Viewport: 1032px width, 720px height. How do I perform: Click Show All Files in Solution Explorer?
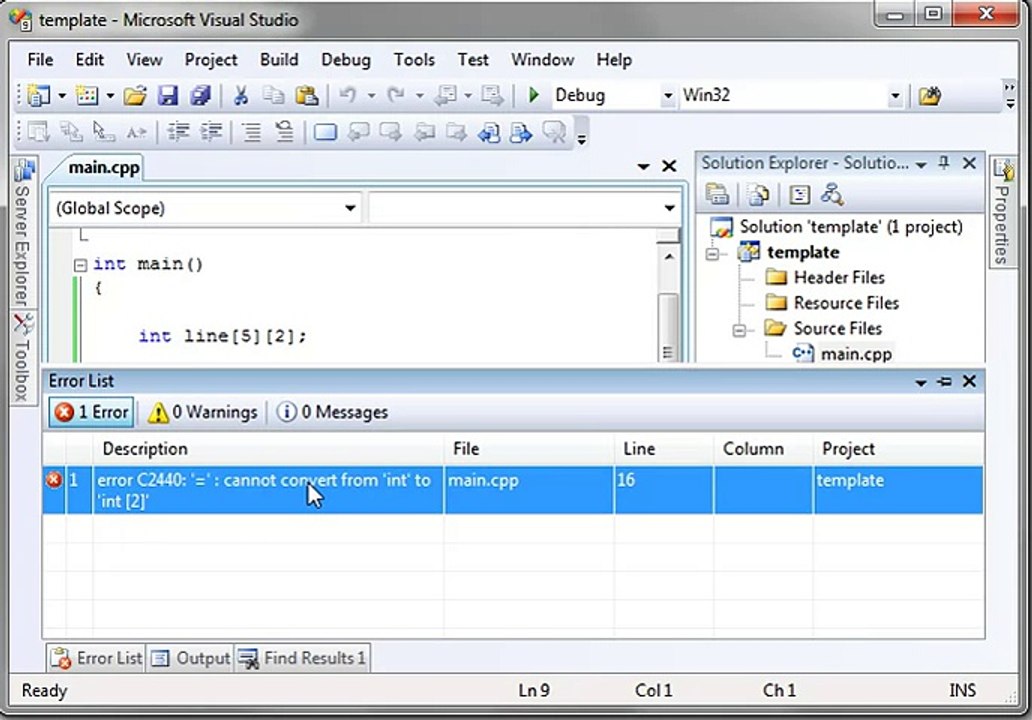(758, 195)
